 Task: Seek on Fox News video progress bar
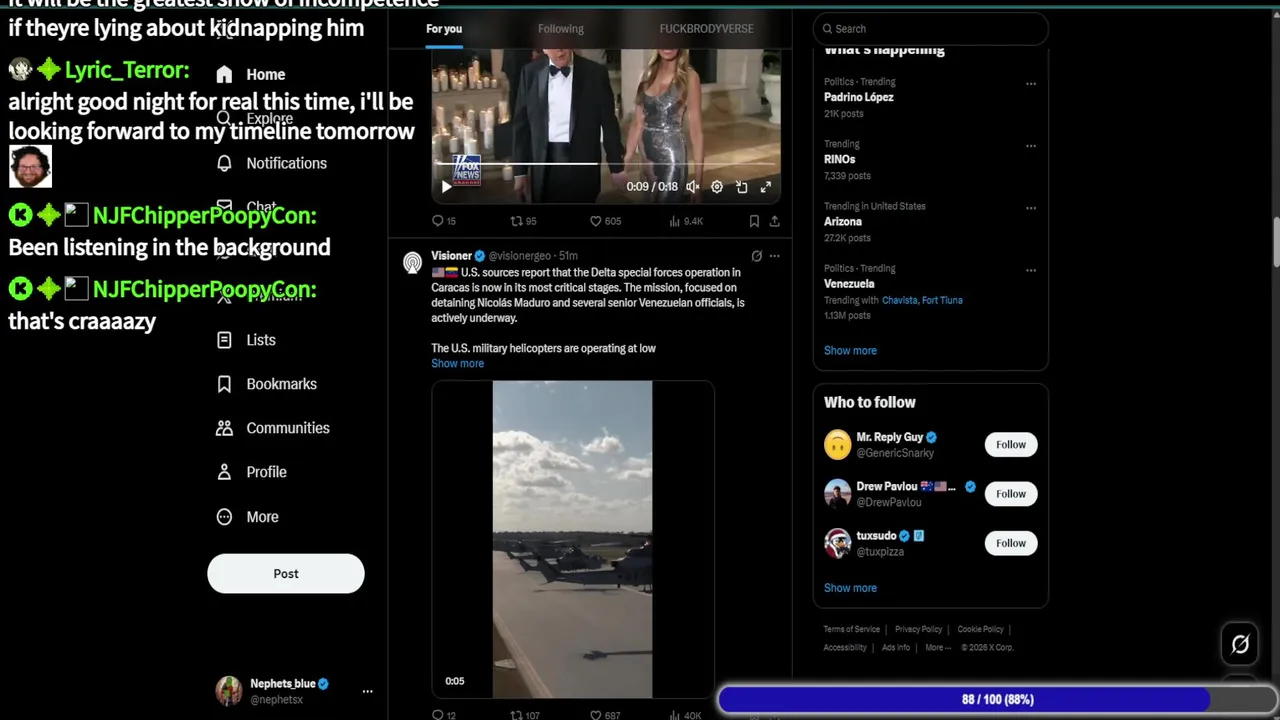(x=606, y=164)
